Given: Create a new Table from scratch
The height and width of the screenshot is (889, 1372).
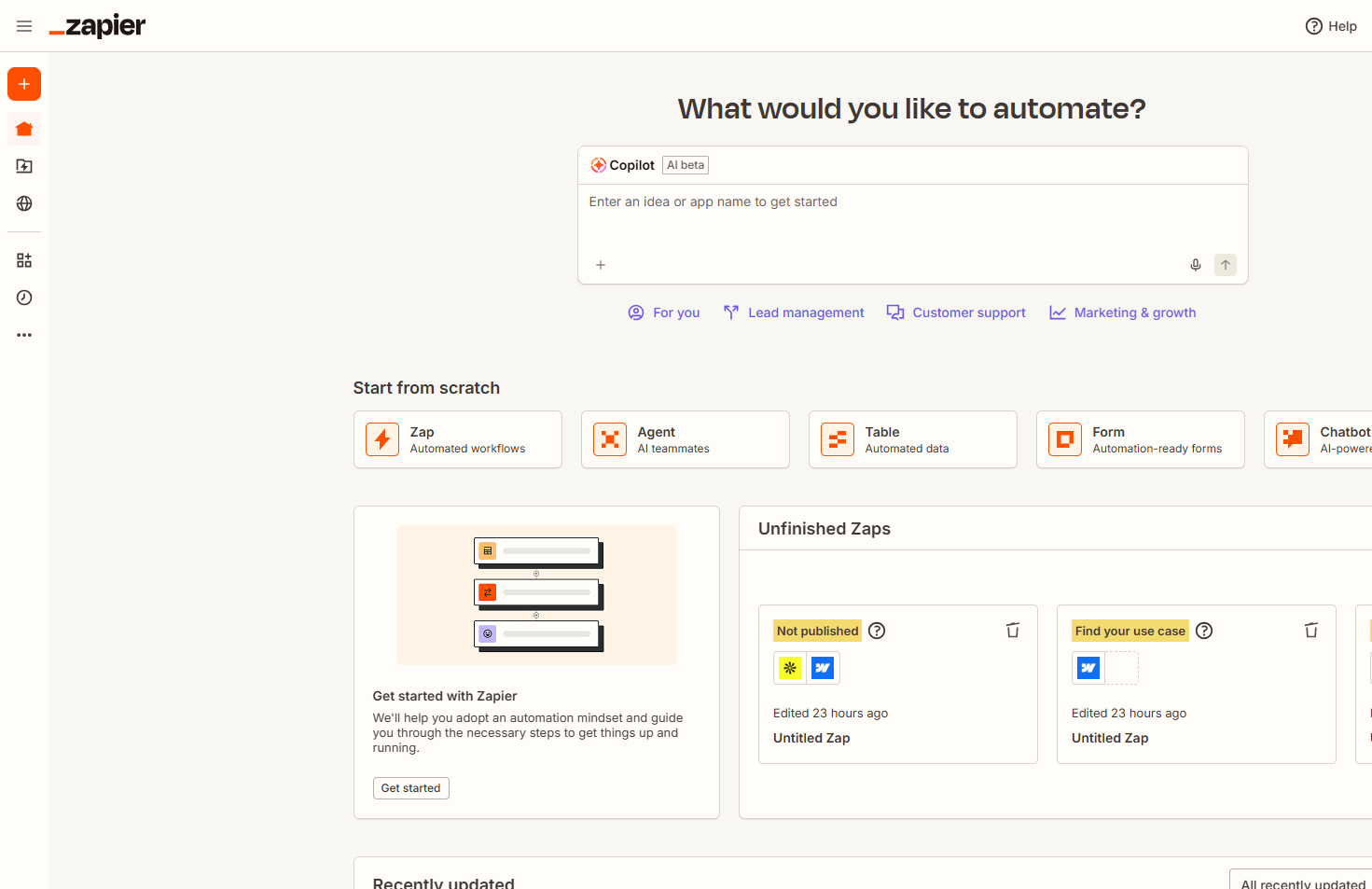Looking at the screenshot, I should 912,439.
